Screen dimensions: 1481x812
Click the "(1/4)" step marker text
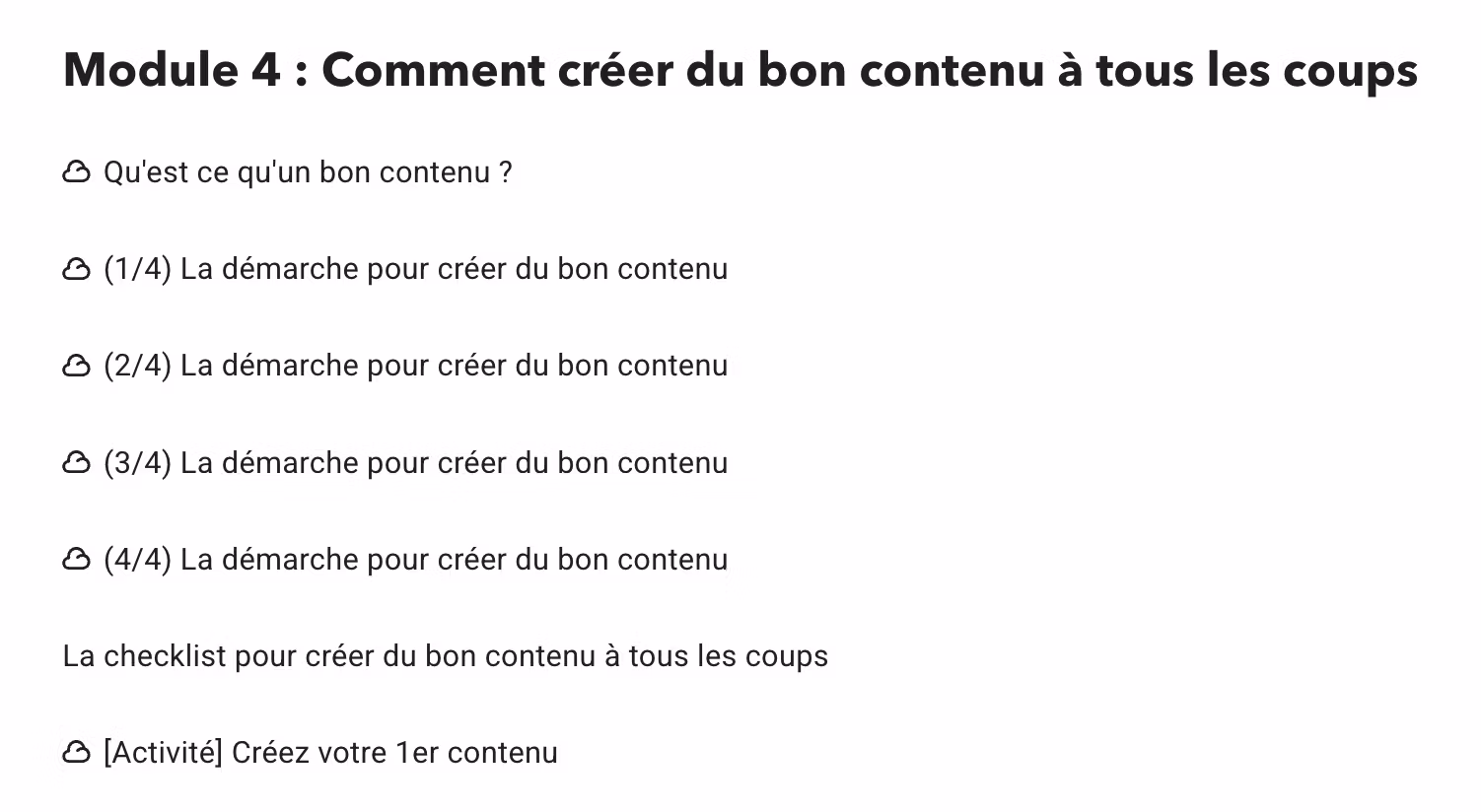click(137, 269)
